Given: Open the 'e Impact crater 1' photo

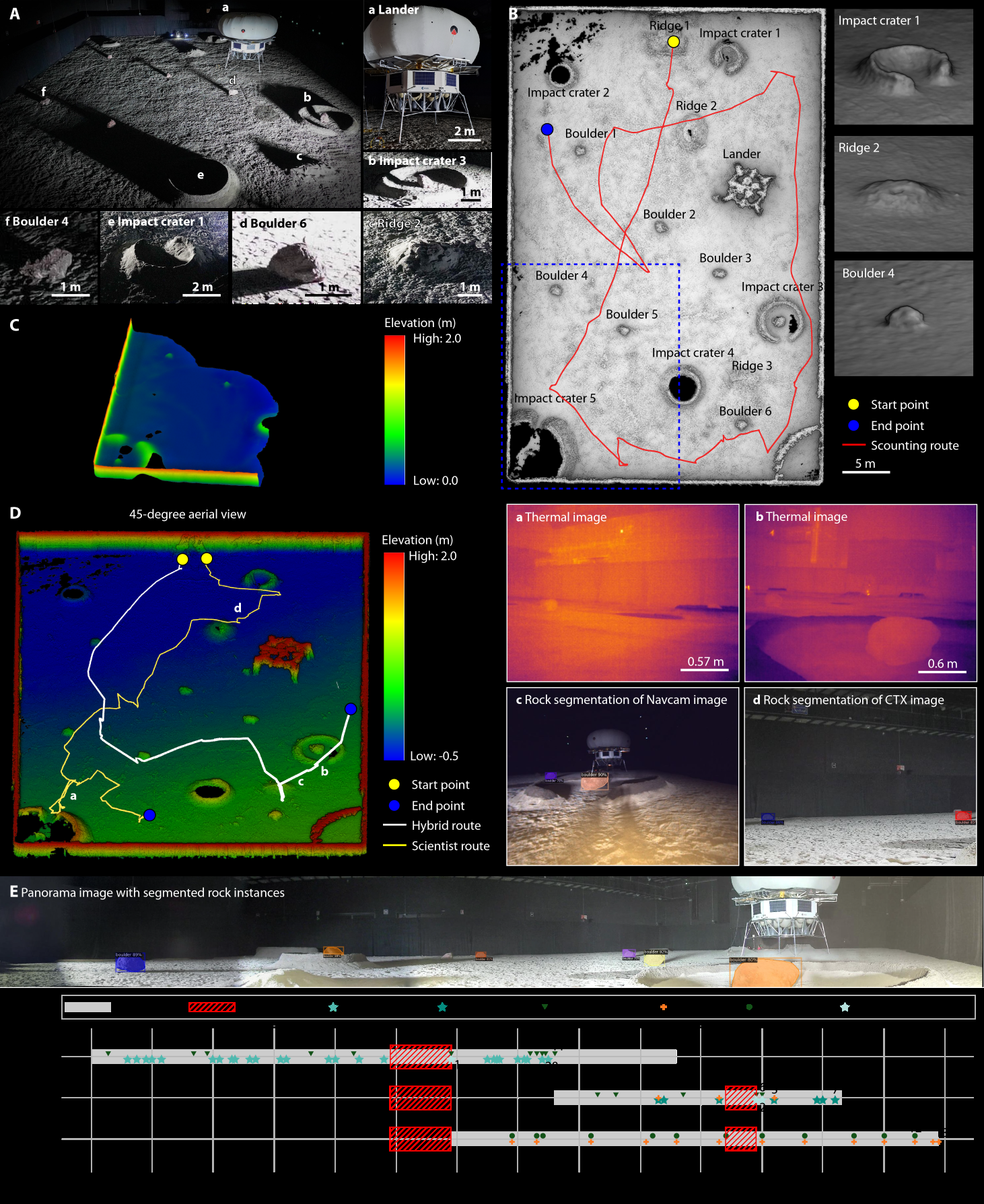Looking at the screenshot, I should (165, 258).
